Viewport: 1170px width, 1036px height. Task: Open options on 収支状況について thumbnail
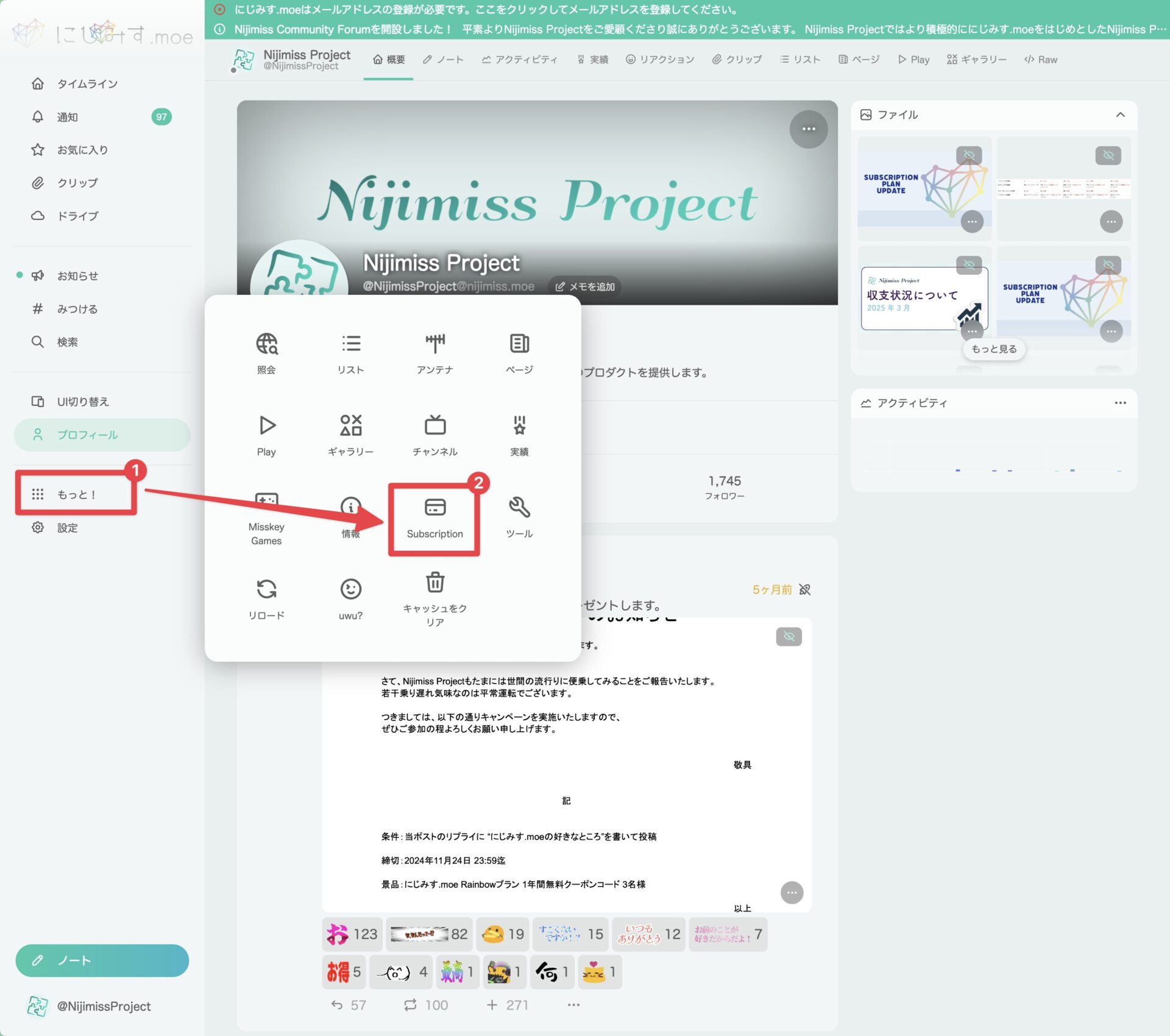coord(972,331)
